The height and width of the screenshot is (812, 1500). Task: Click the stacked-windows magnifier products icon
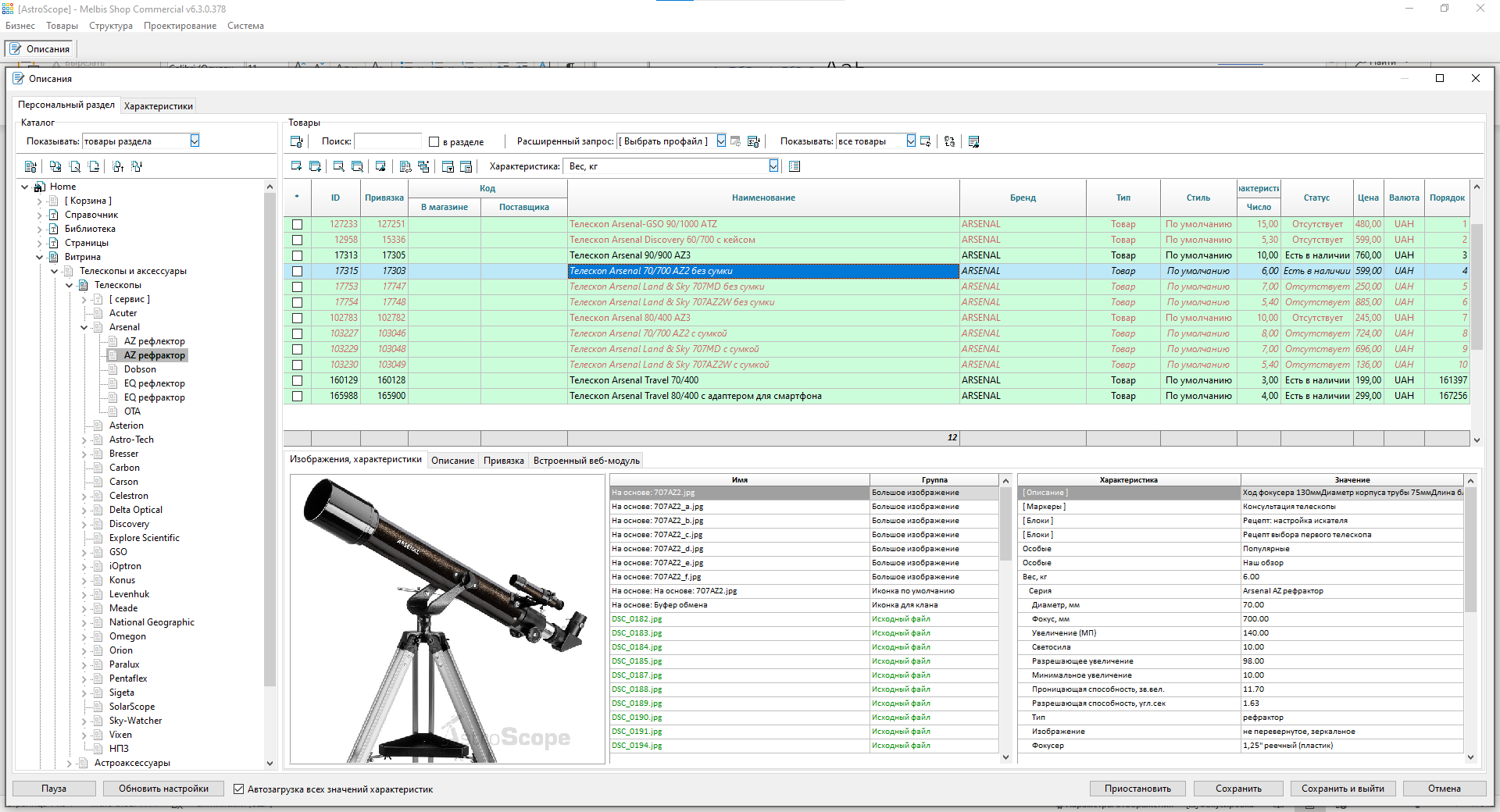pyautogui.click(x=358, y=166)
